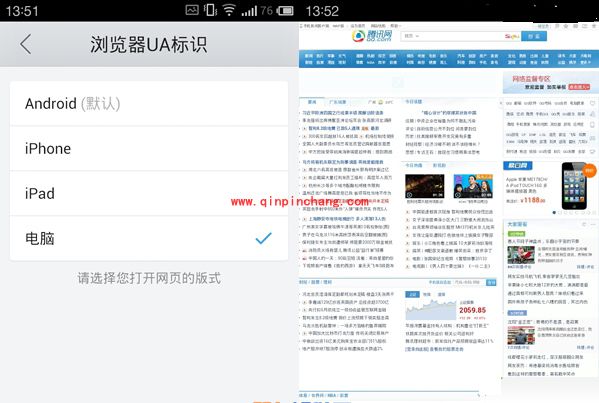The height and width of the screenshot is (403, 599).
Task: Tap the 请选择您打开网页的版式 hint text
Action: [x=149, y=278]
